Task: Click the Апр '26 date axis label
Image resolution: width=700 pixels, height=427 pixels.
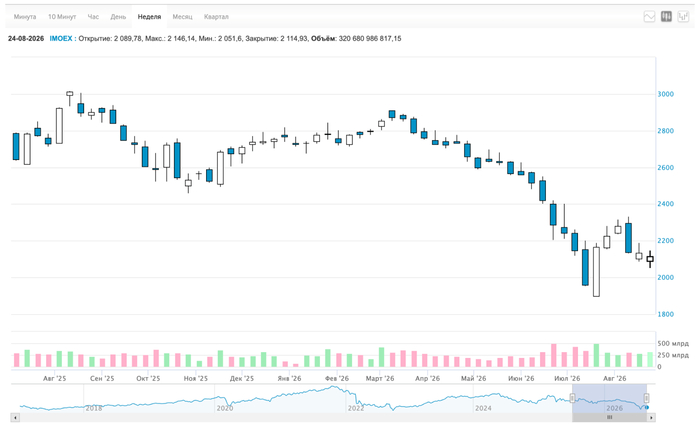Action: 427,378
